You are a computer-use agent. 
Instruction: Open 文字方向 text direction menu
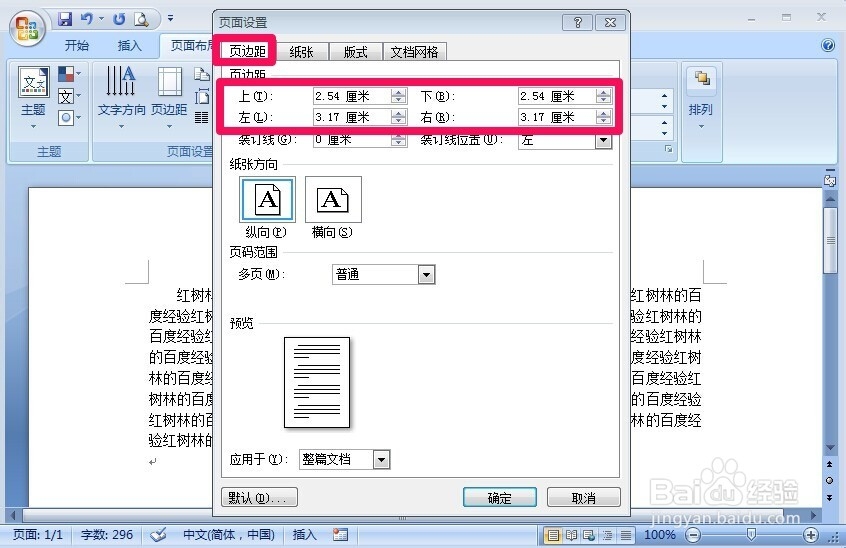[x=121, y=97]
